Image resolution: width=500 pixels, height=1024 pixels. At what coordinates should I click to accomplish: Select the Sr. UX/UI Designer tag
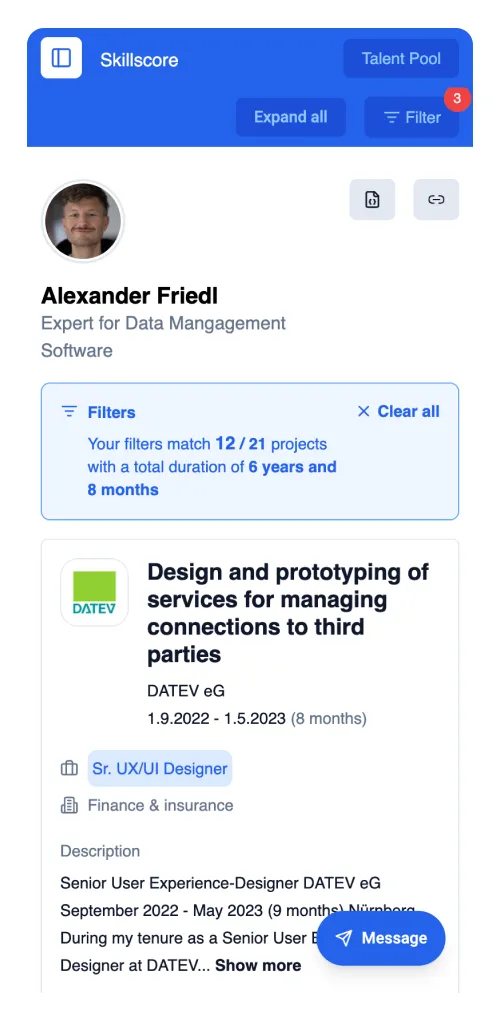click(160, 769)
